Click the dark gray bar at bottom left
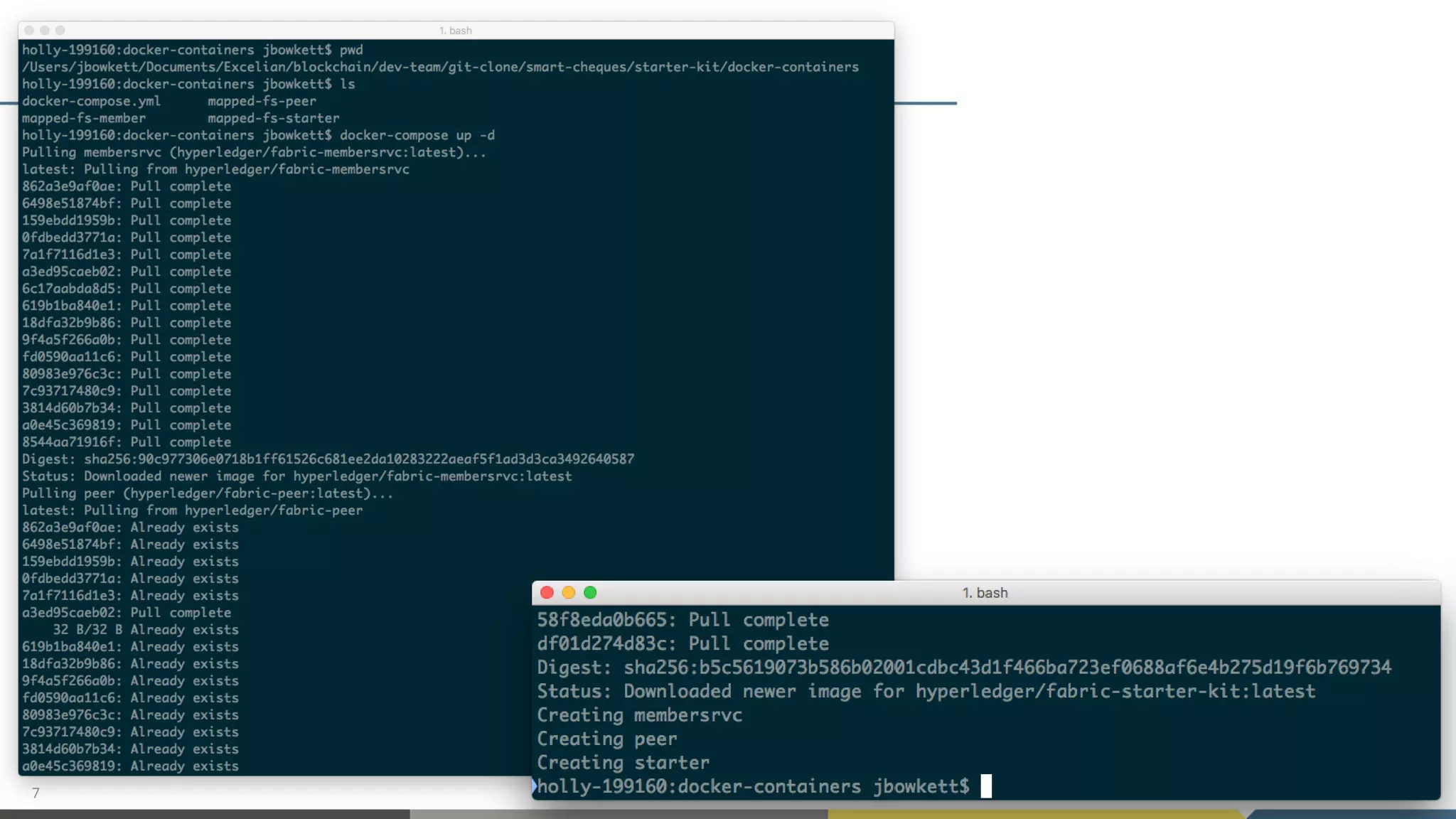Screen dimensions: 1456x819 pos(205,814)
